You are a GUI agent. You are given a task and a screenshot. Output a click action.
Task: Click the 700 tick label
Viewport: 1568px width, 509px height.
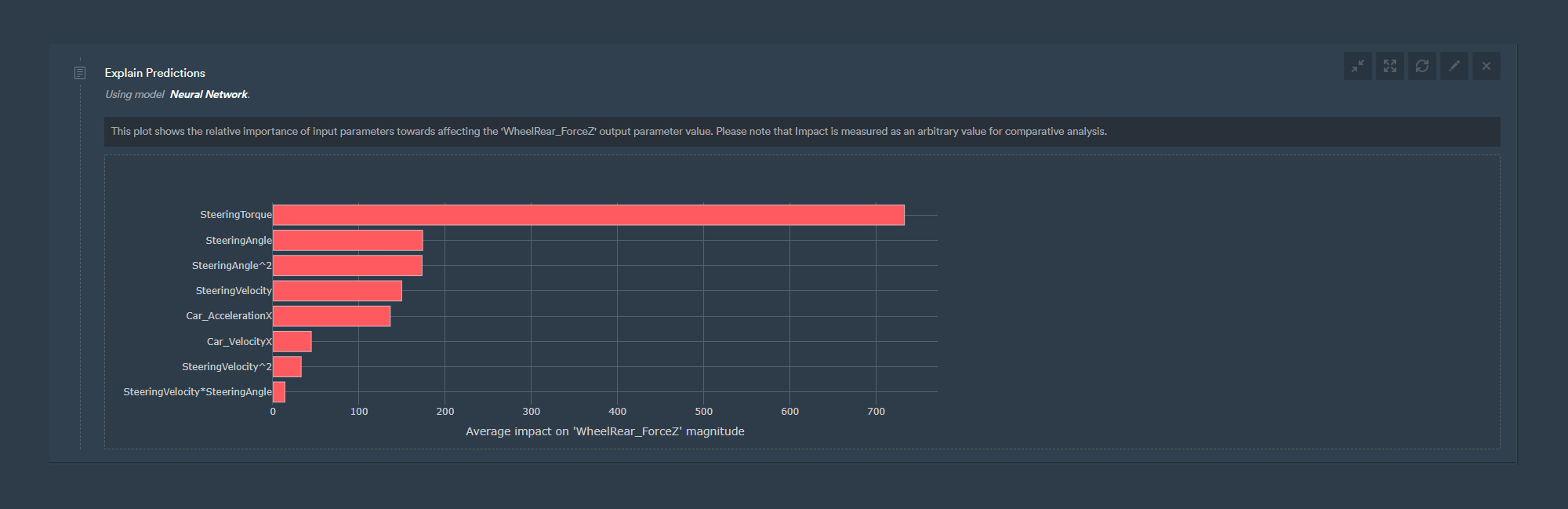[x=876, y=412]
